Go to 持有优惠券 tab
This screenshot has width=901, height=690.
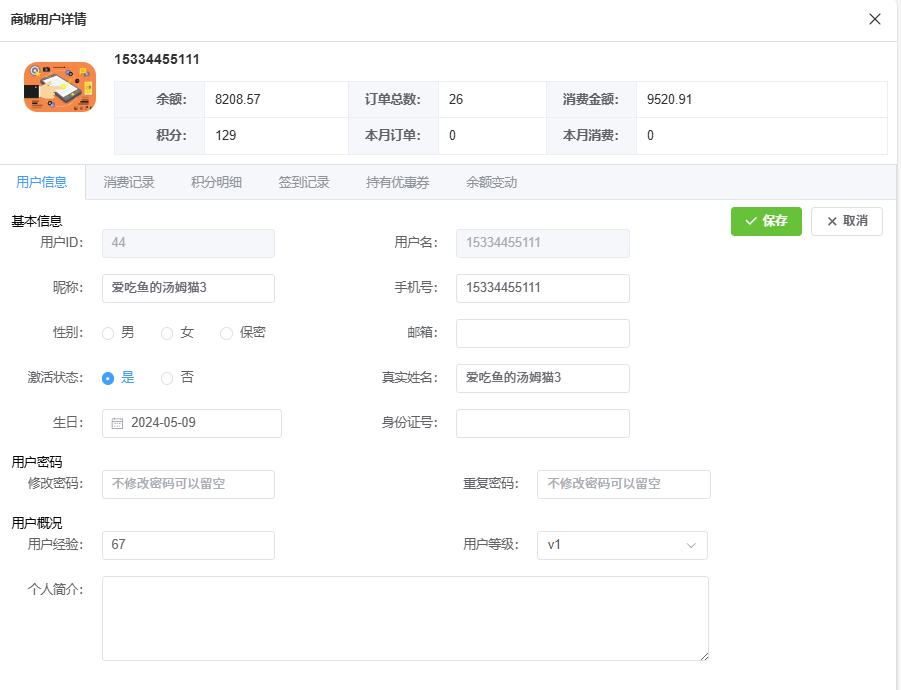click(x=398, y=182)
